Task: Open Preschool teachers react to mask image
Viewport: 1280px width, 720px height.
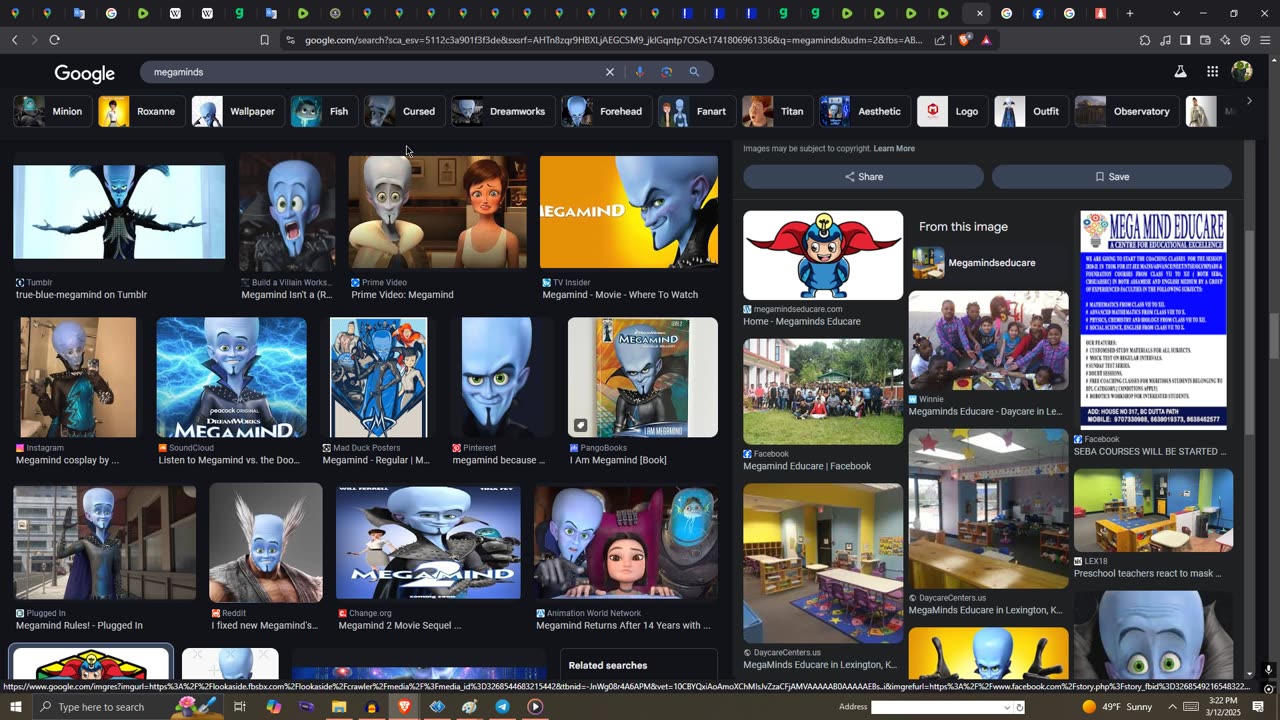Action: (1153, 510)
